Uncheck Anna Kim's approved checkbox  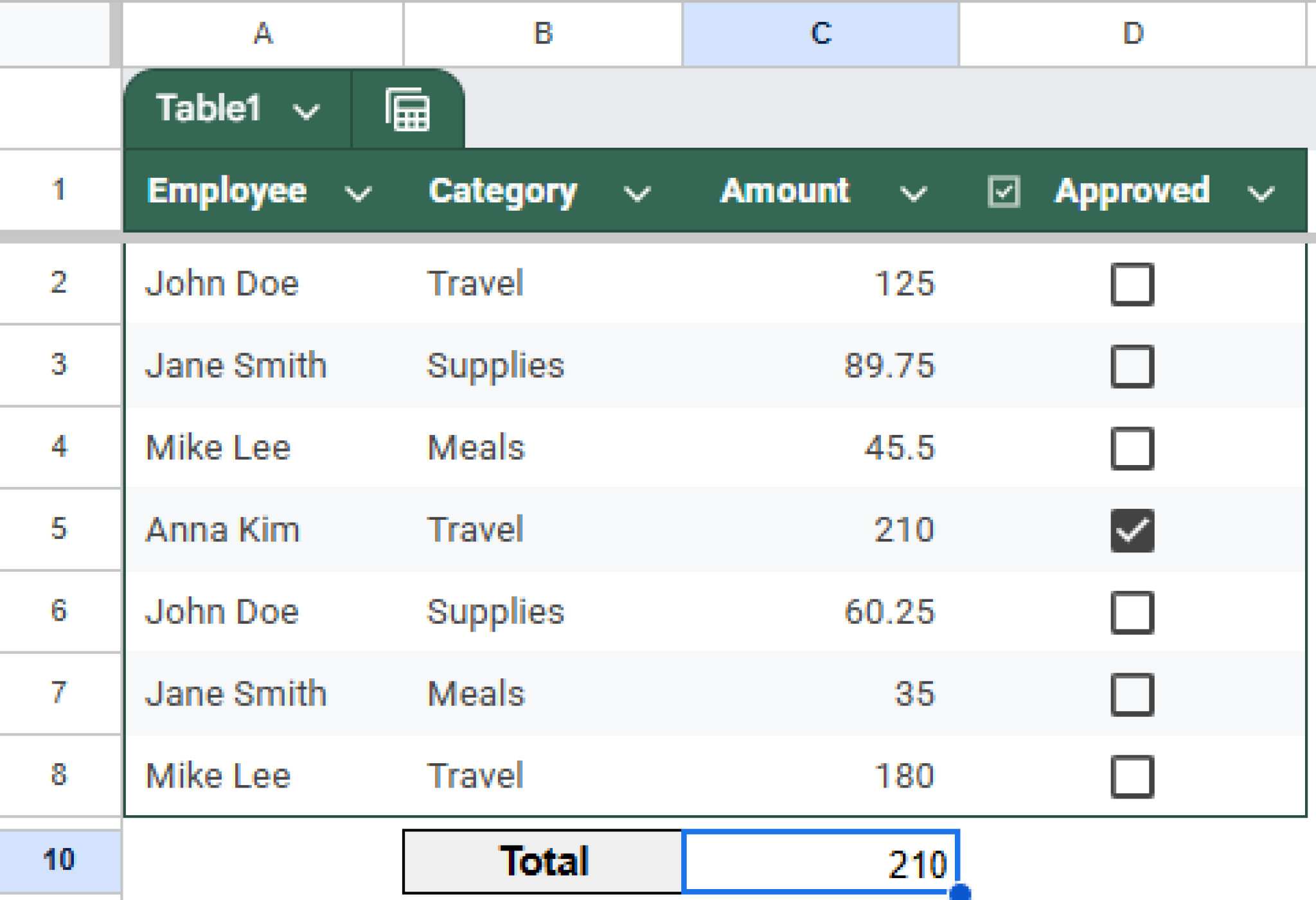(x=1133, y=530)
